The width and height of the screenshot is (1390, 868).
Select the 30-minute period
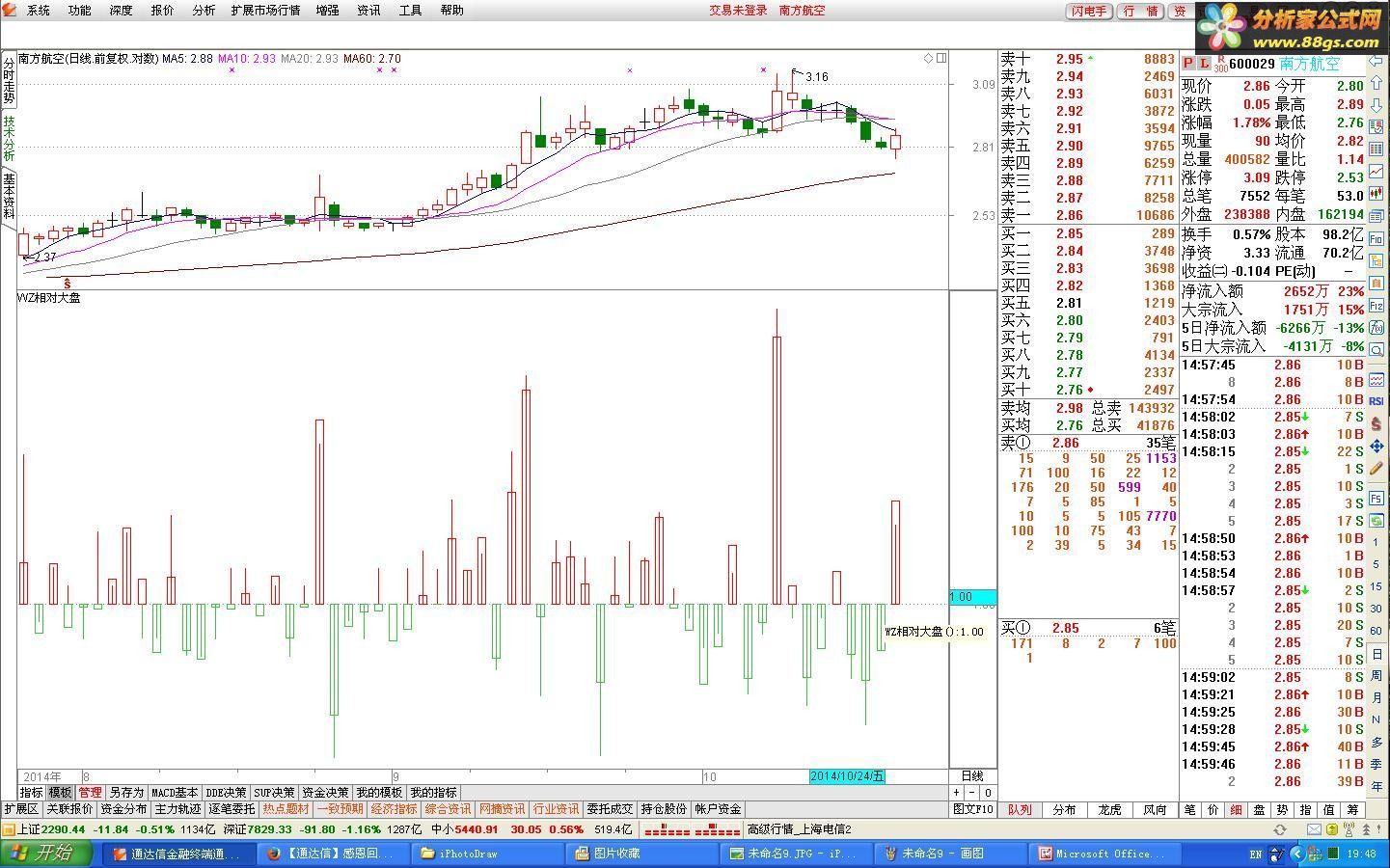pos(1376,609)
